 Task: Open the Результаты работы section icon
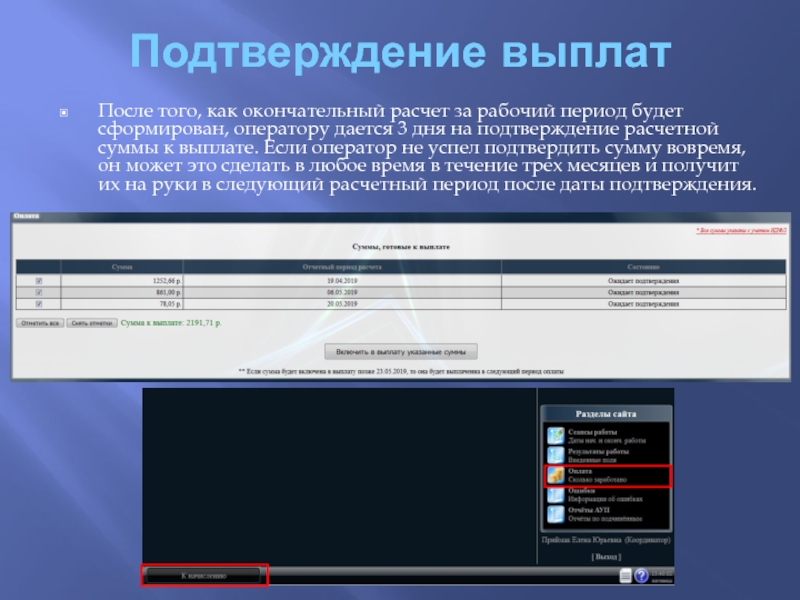coord(556,455)
